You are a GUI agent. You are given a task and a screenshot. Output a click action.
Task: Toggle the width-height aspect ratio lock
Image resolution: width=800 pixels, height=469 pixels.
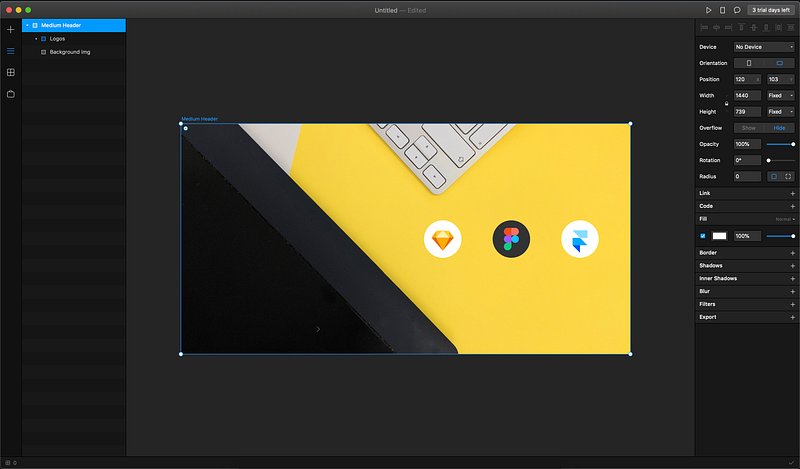point(727,104)
